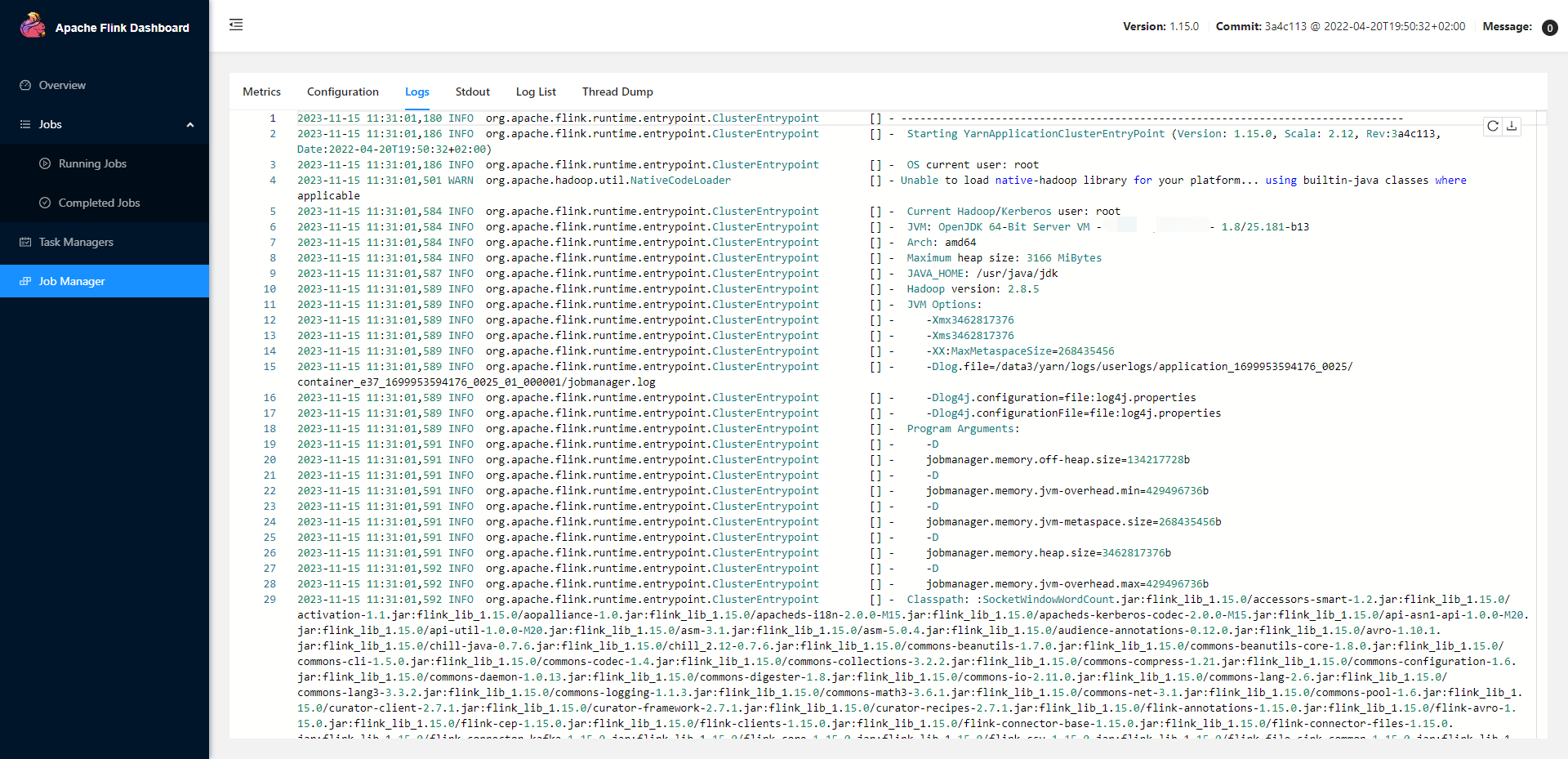1568x759 pixels.
Task: Click the Commit 3a4c113 text
Action: click(x=1340, y=26)
